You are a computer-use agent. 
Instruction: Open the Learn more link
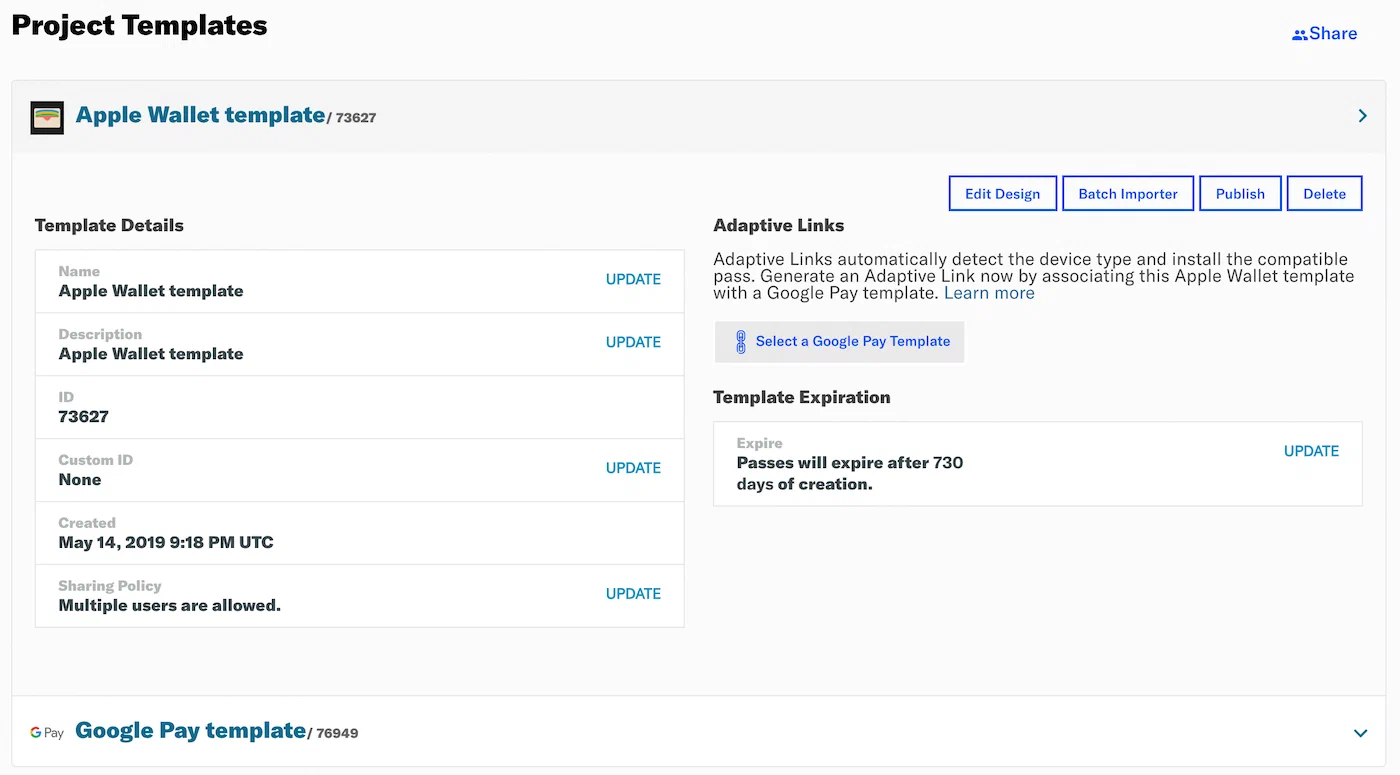tap(989, 292)
